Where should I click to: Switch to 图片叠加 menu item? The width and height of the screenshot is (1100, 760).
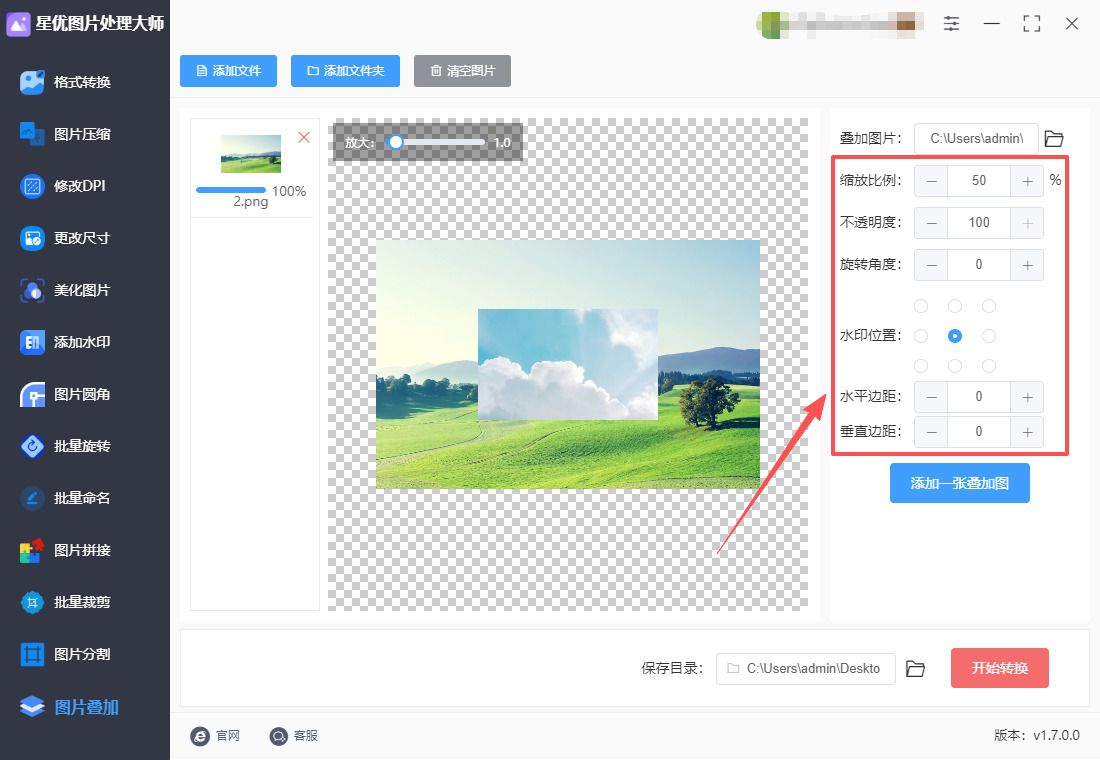click(x=85, y=707)
